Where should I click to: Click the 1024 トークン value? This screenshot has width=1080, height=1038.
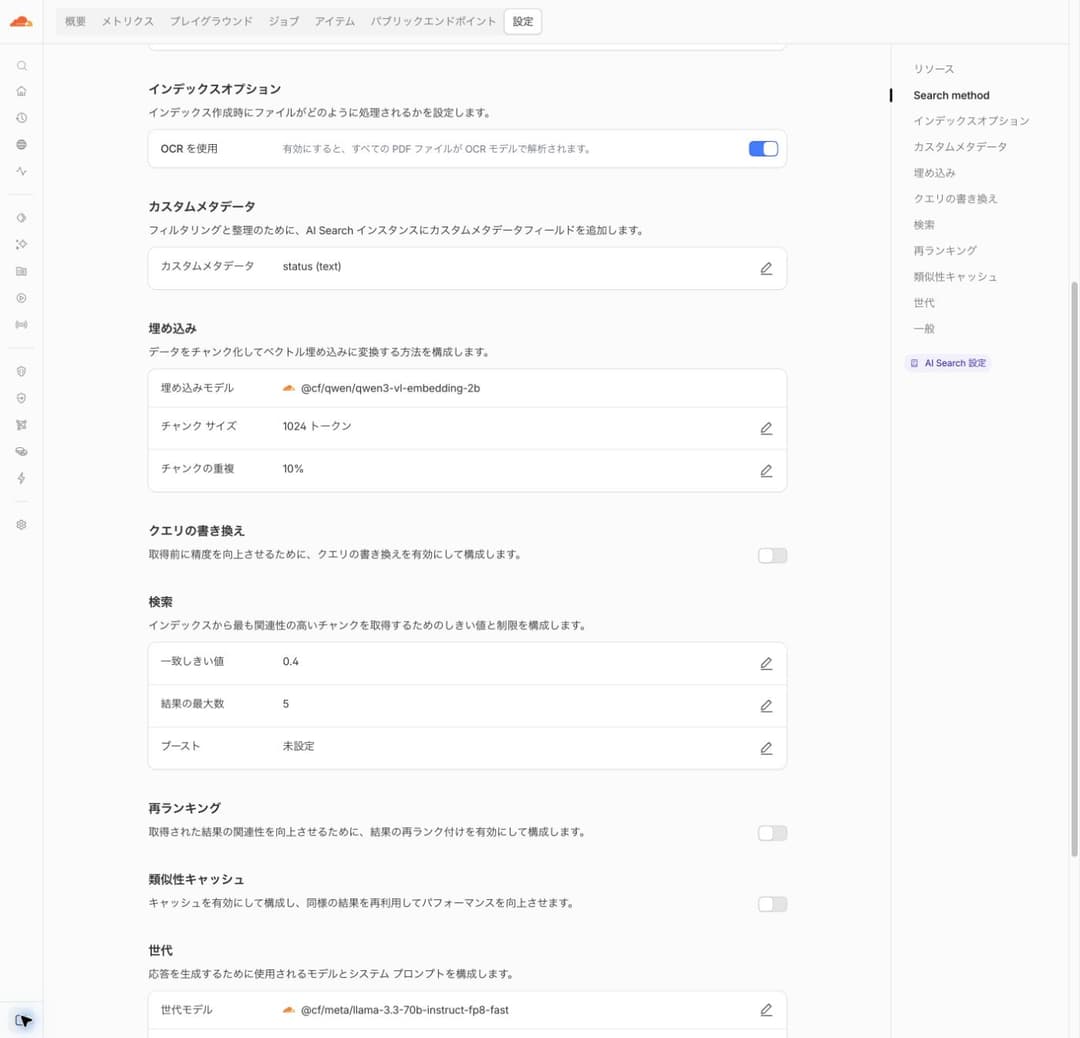[317, 426]
